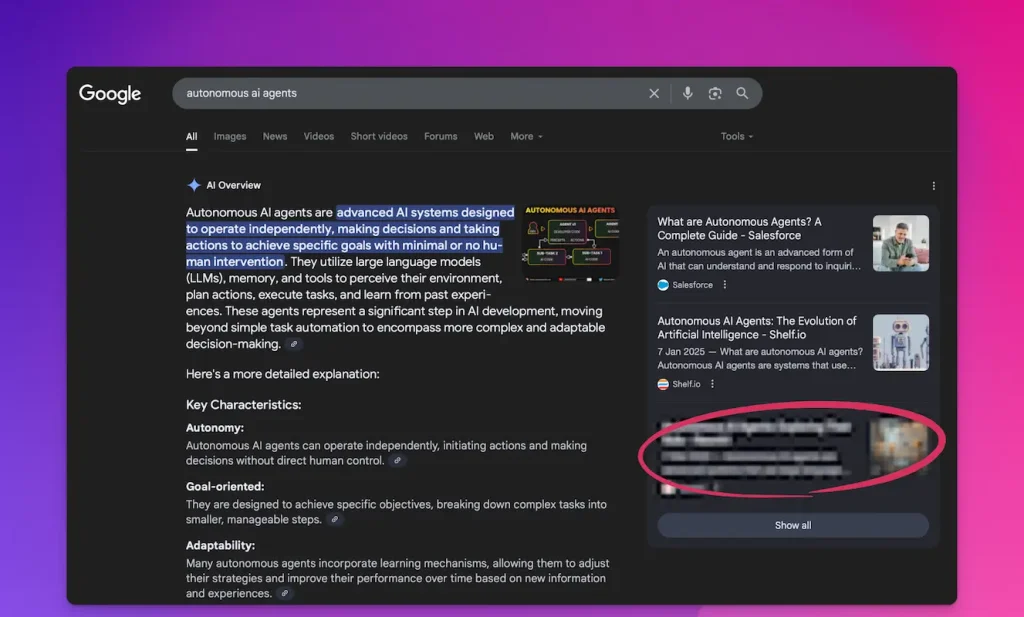The height and width of the screenshot is (617, 1024).
Task: Click the 'AI Overview' heading text
Action: point(233,185)
